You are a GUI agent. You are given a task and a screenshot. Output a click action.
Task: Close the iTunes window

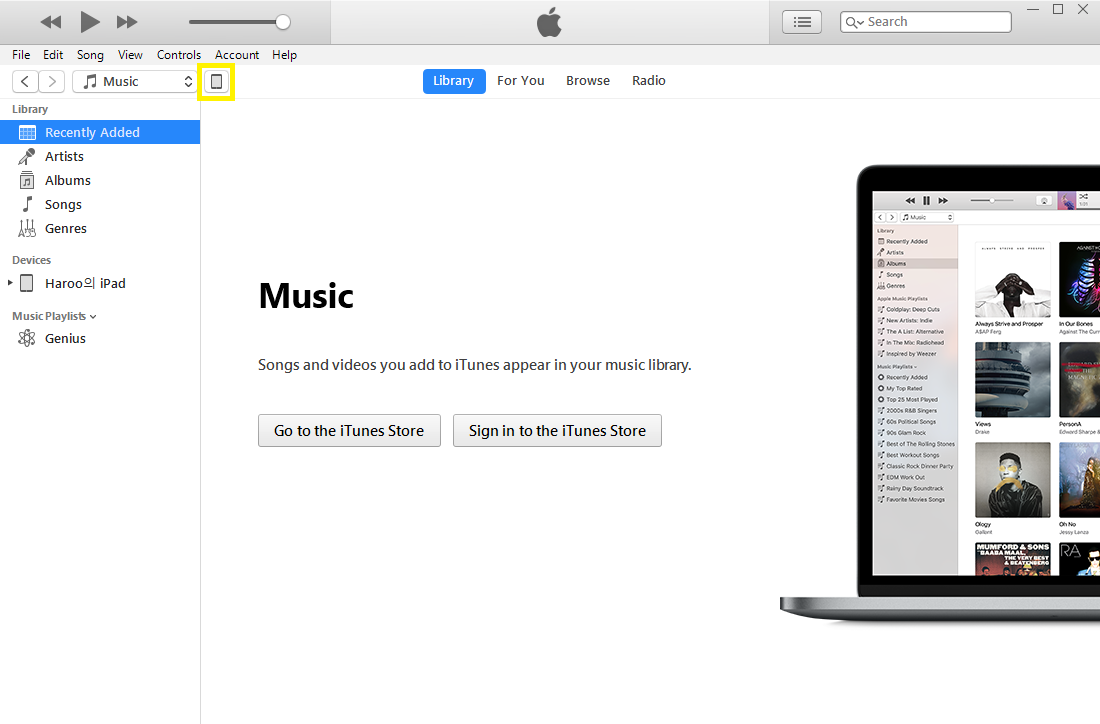tap(1083, 9)
